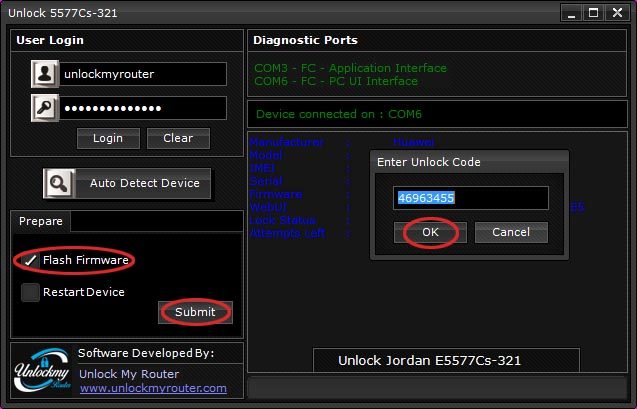Image resolution: width=637 pixels, height=409 pixels.
Task: Click the user avatar icon beside username
Action: pos(45,74)
